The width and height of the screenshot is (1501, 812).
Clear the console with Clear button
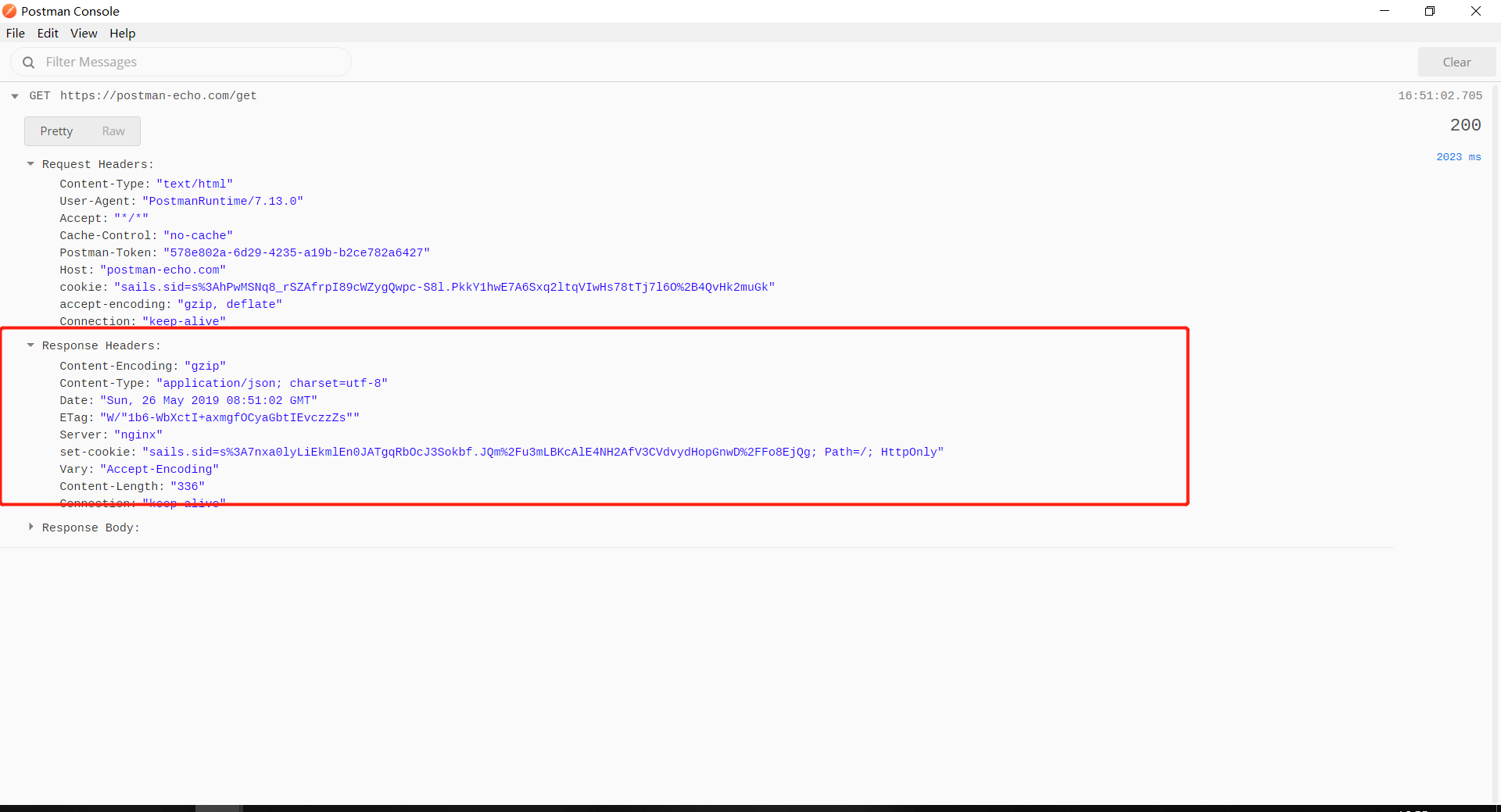coord(1456,63)
